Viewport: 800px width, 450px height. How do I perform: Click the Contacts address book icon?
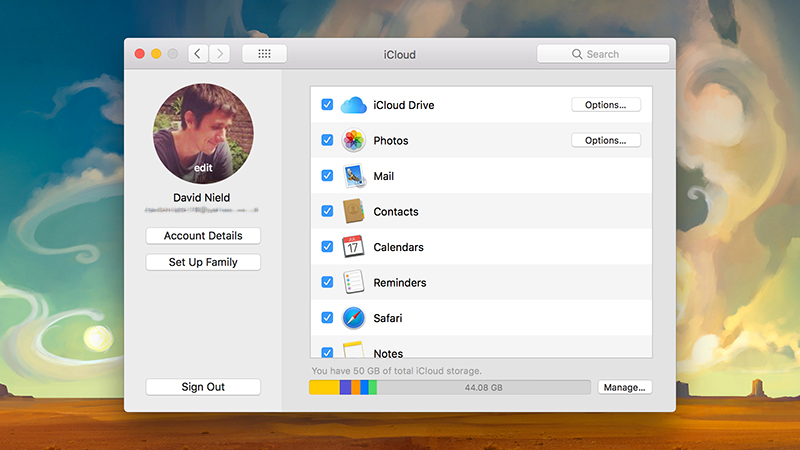(x=353, y=211)
